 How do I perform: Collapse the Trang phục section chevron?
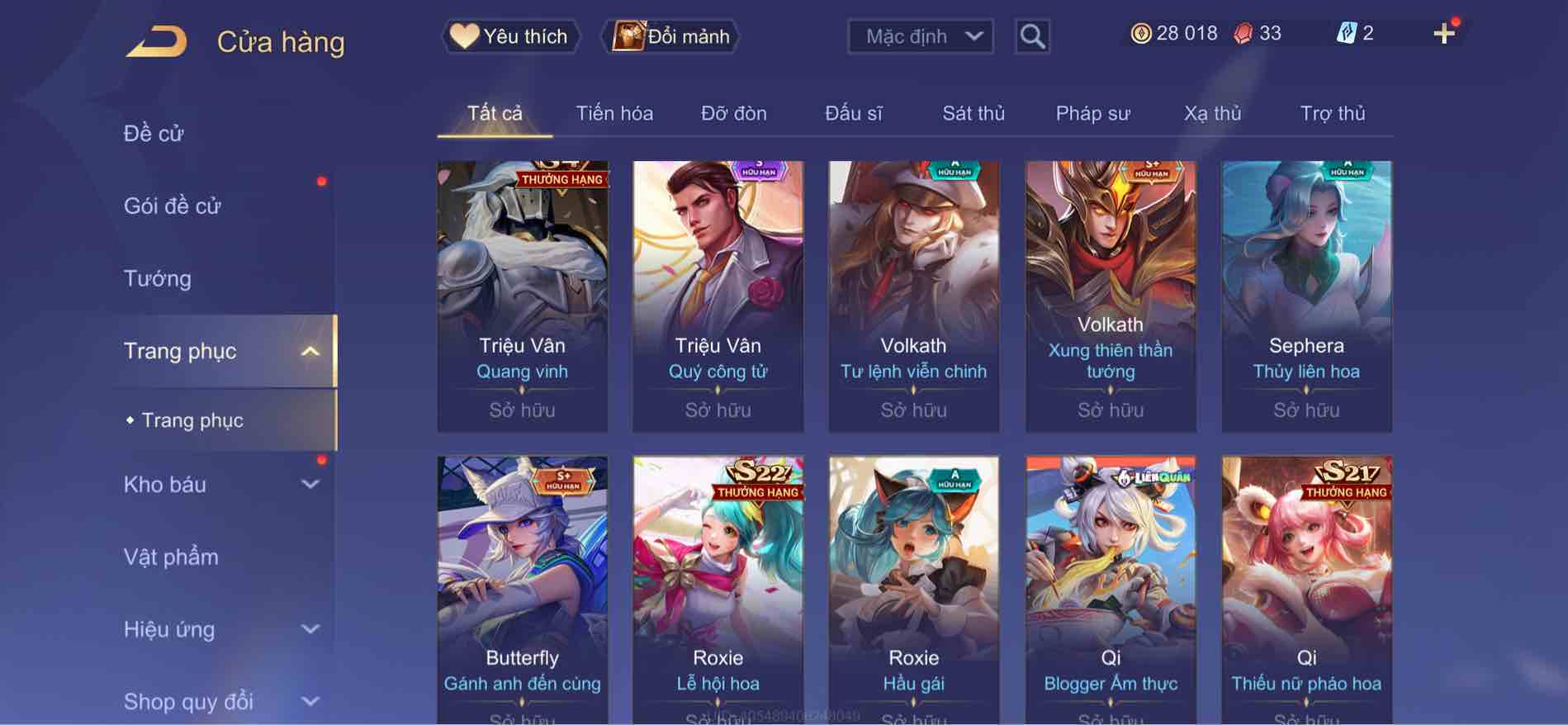(x=310, y=351)
